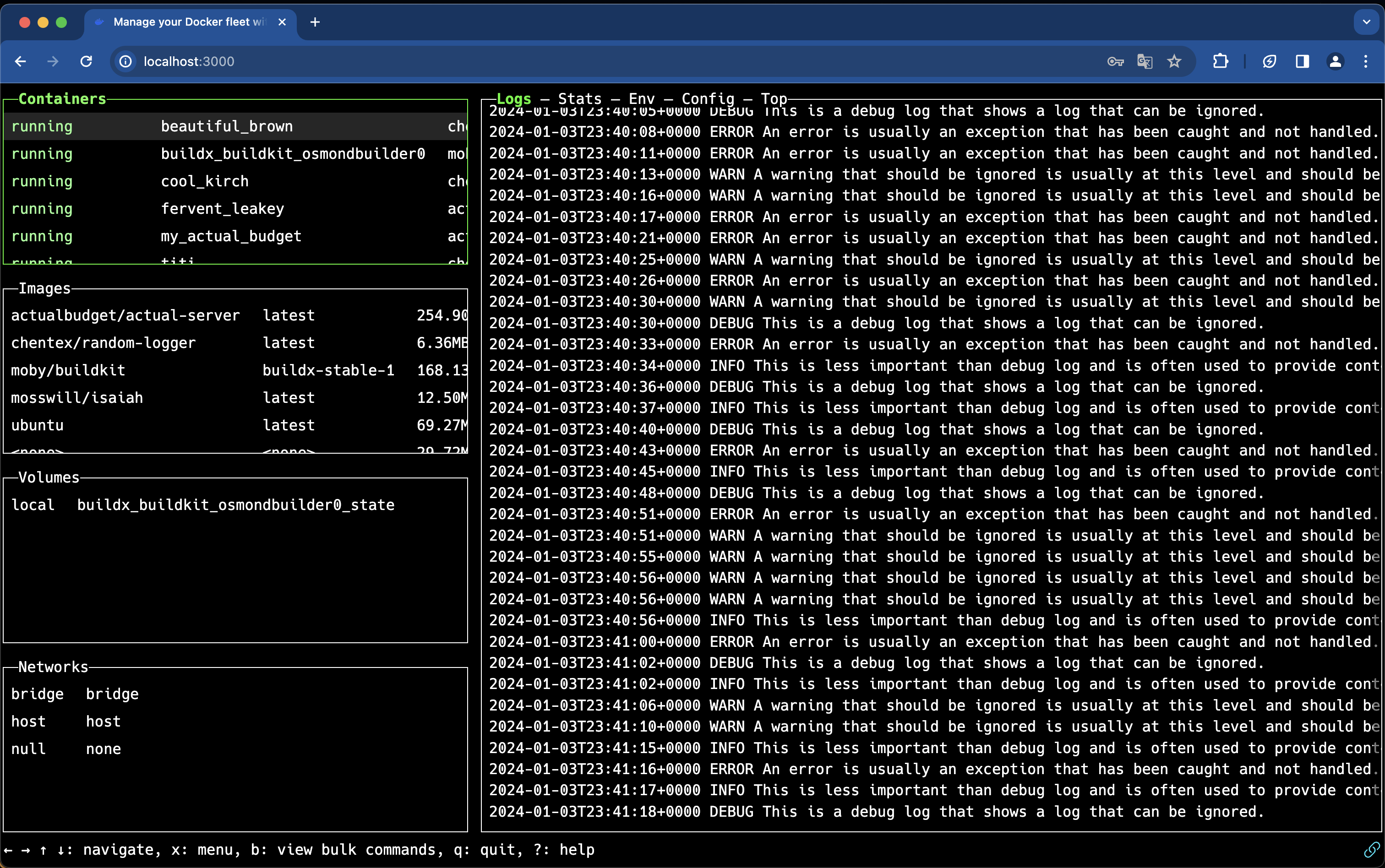Viewport: 1385px width, 868px height.
Task: Switch to the Env tab
Action: 641,99
